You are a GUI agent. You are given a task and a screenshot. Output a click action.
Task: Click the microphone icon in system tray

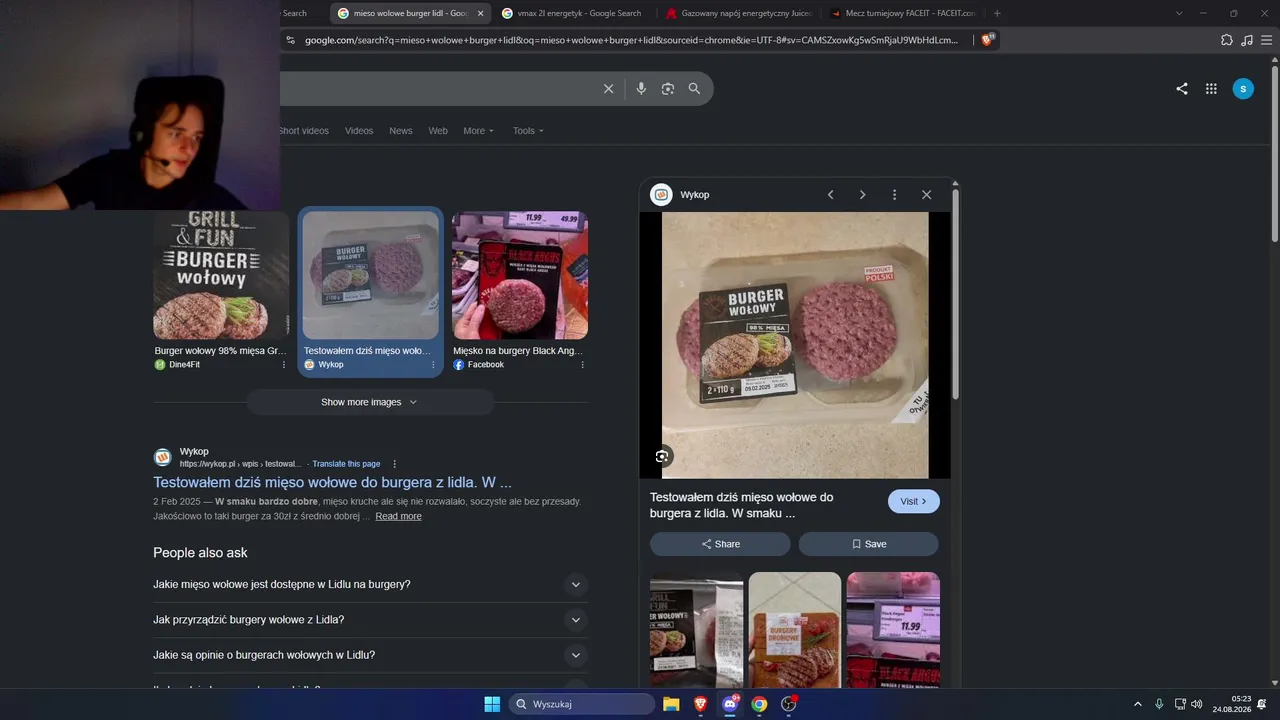coord(1159,704)
